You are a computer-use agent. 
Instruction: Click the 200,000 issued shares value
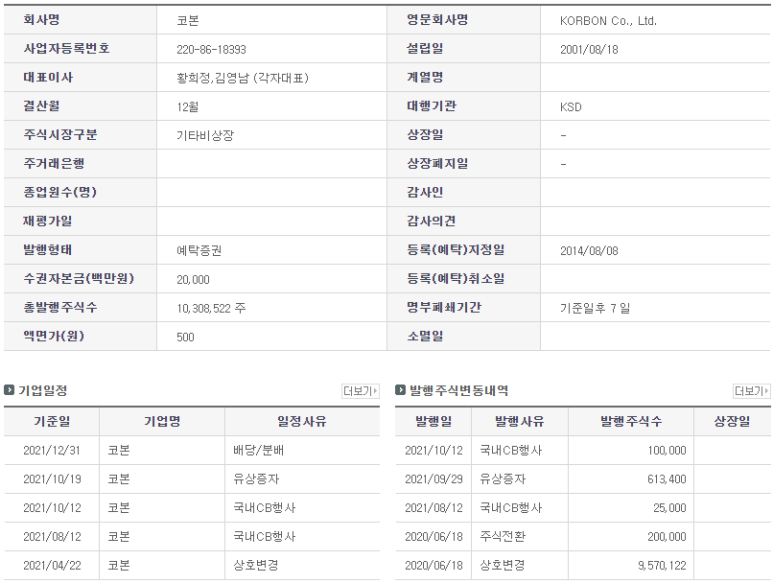[667, 537]
